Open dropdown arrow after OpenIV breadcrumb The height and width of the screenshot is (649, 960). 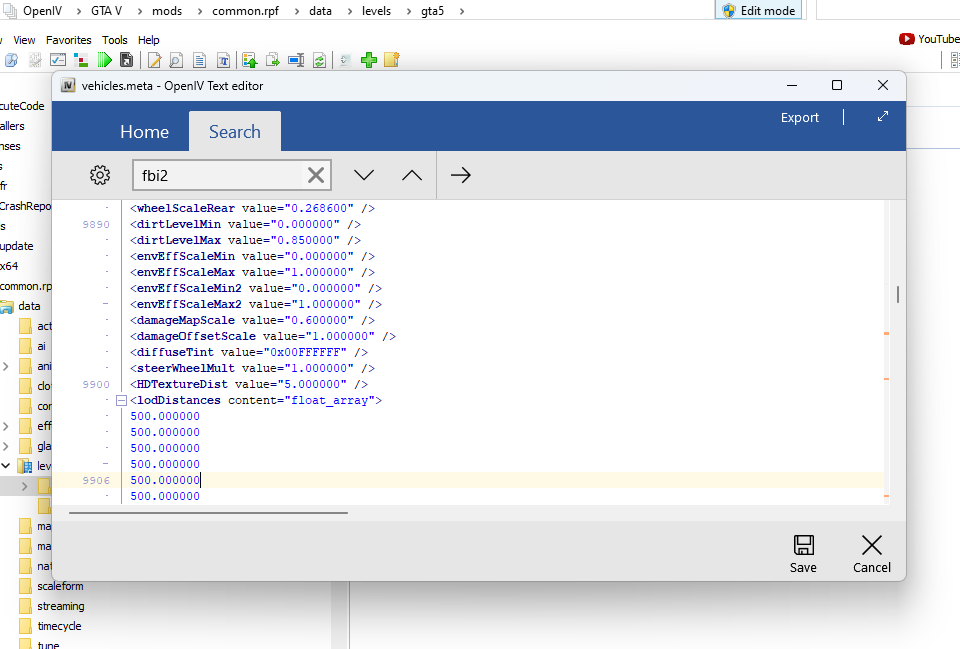click(x=78, y=11)
